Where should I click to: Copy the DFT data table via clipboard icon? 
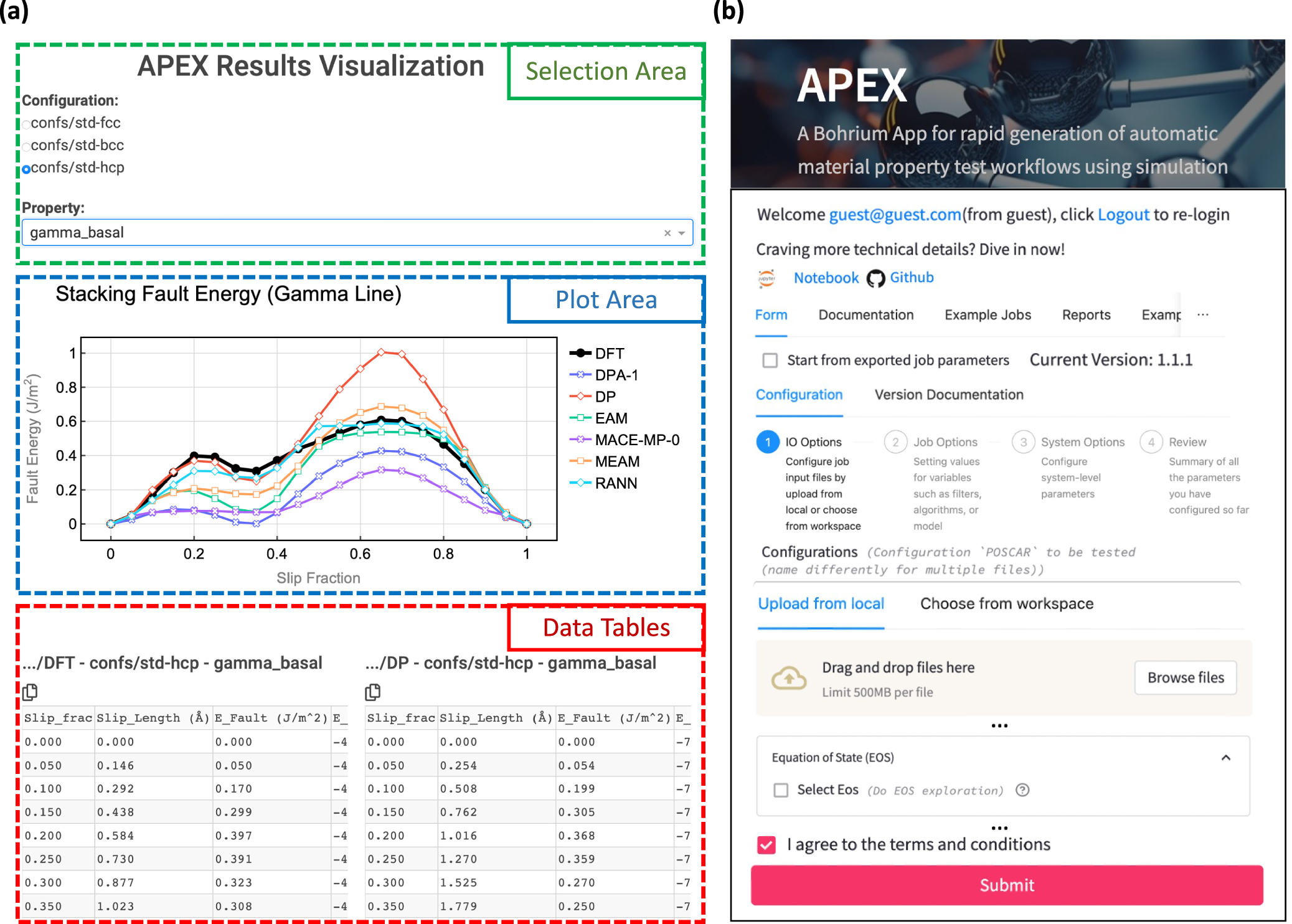coord(30,692)
